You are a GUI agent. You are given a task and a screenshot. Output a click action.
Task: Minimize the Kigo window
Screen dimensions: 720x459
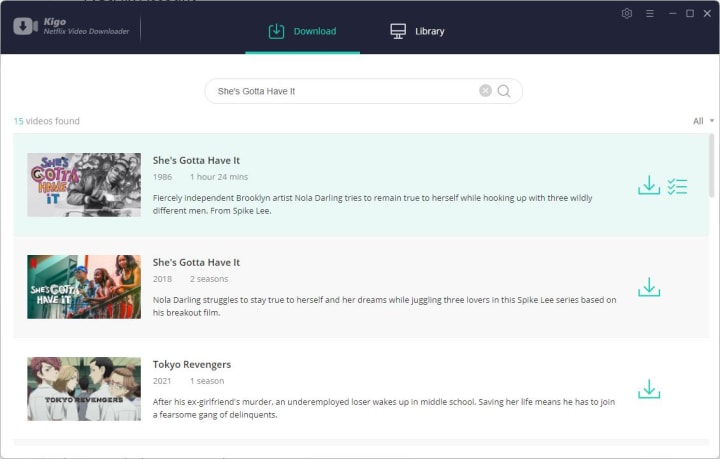pos(673,14)
